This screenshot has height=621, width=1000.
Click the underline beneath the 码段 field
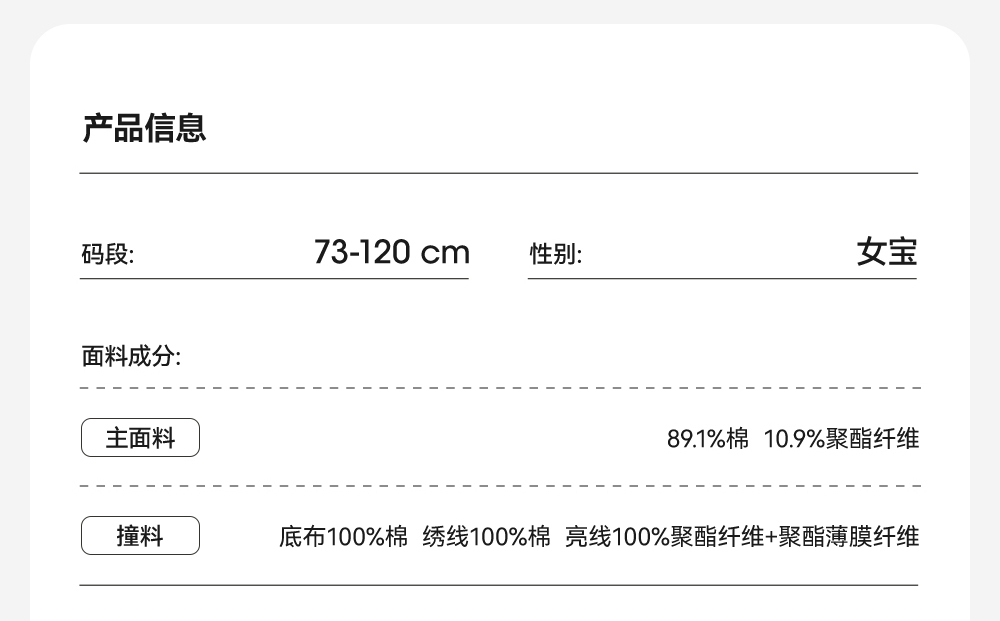click(x=274, y=278)
